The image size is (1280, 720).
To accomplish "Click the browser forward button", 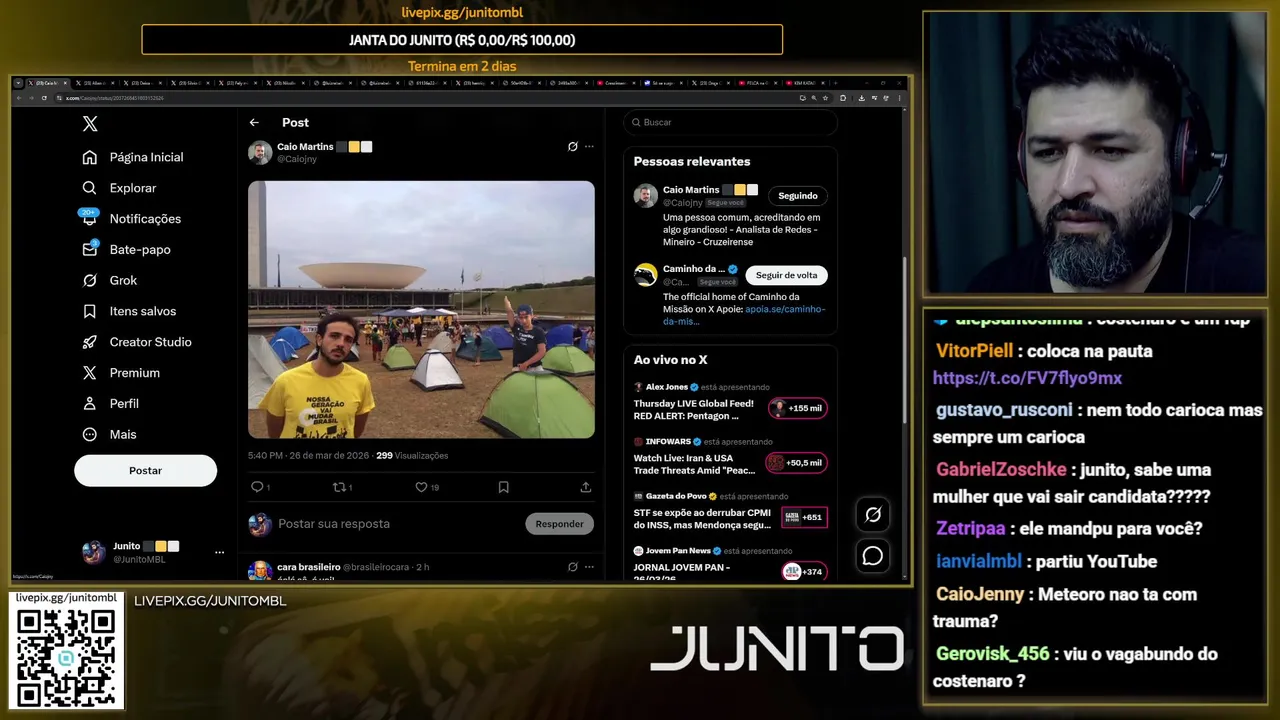I will pos(32,98).
